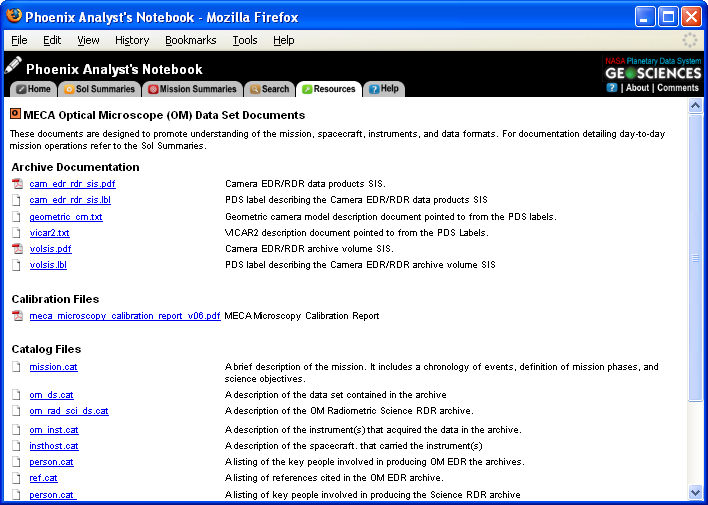Click the PDF icon beside cam_edr_rdr_sis.pdf

16,184
